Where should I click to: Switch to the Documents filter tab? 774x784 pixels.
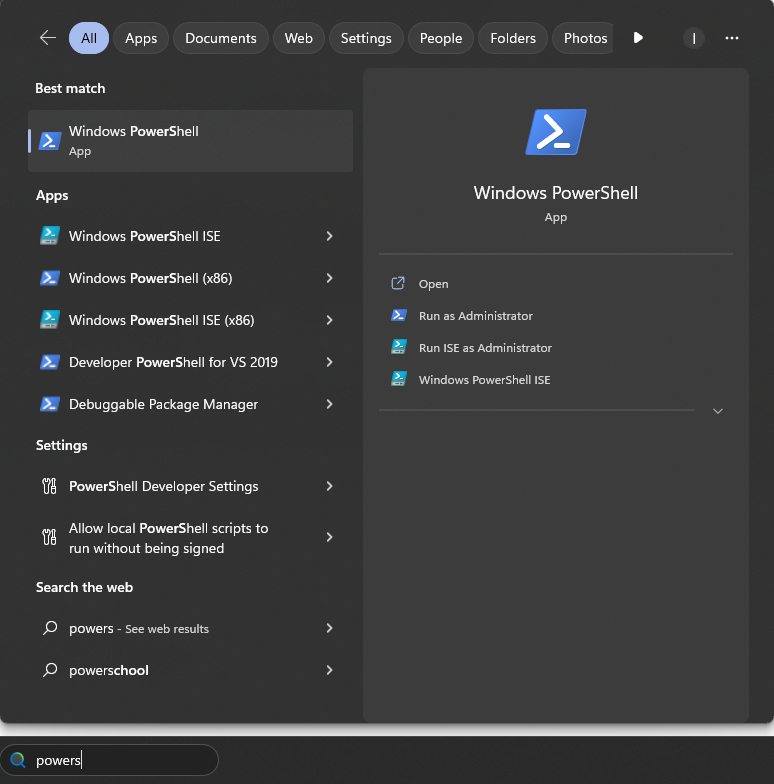(220, 38)
